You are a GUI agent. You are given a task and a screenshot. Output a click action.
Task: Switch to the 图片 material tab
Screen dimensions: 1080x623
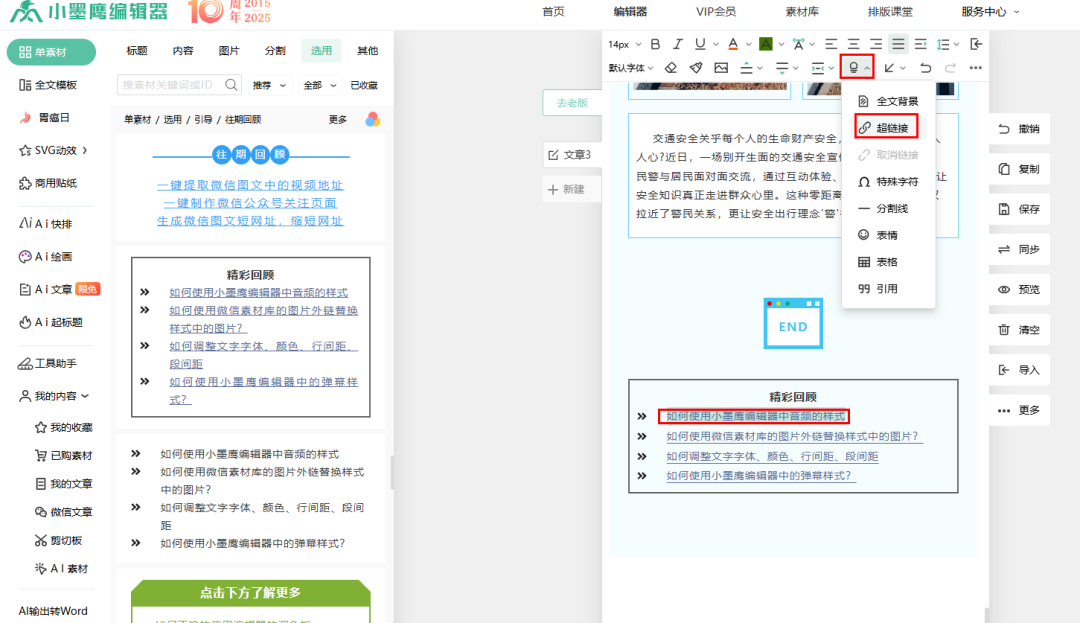coord(229,51)
